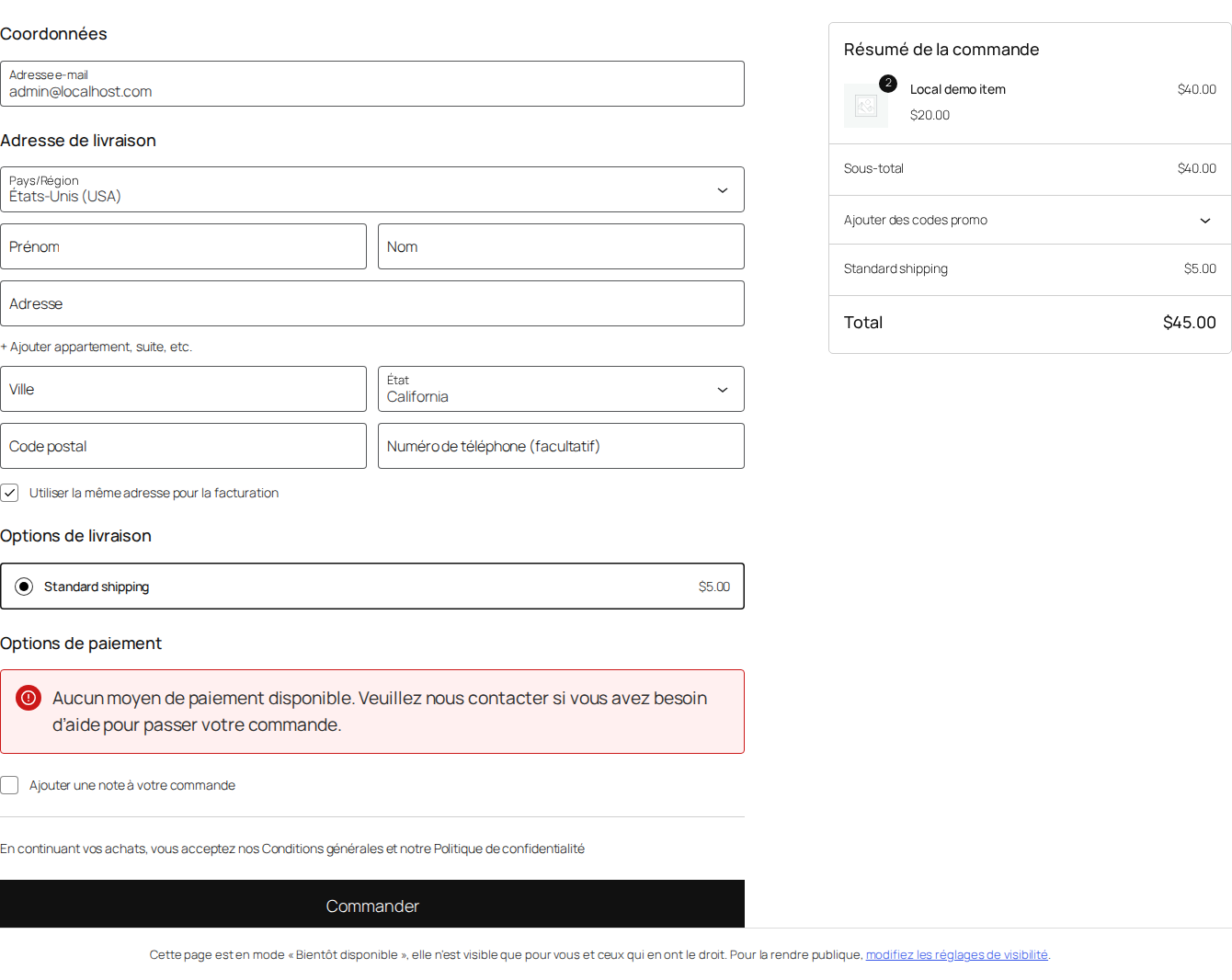This screenshot has height=980, width=1232.
Task: Click the Standard shipping line in summary
Action: point(1030,268)
